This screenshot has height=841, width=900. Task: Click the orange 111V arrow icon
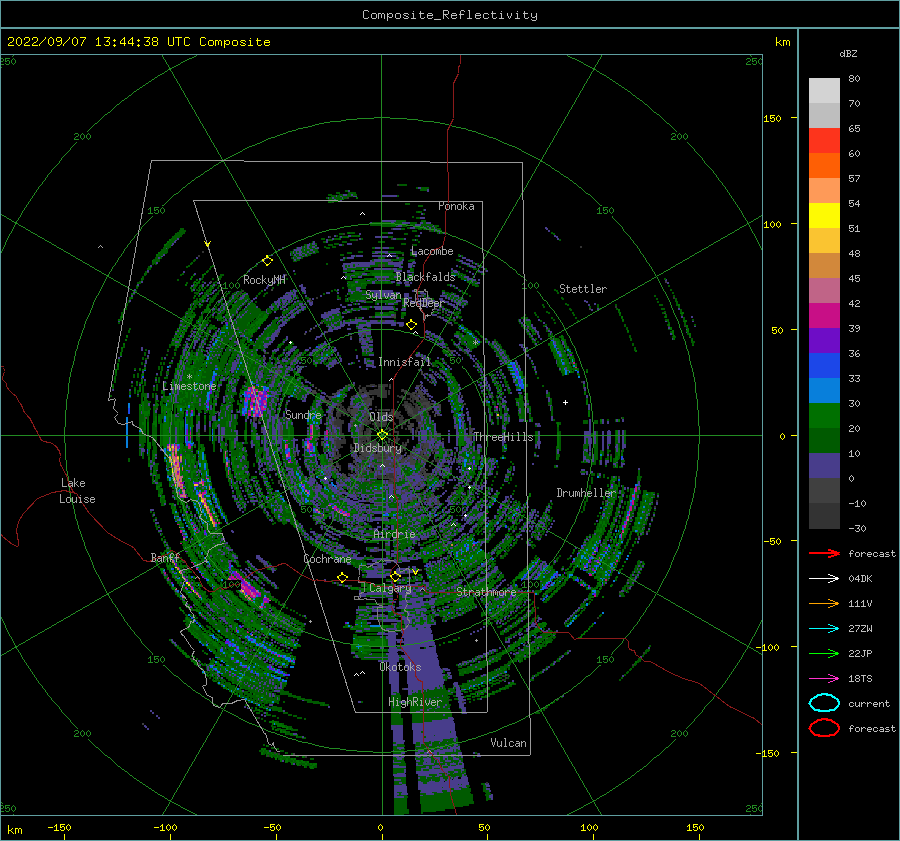point(824,603)
